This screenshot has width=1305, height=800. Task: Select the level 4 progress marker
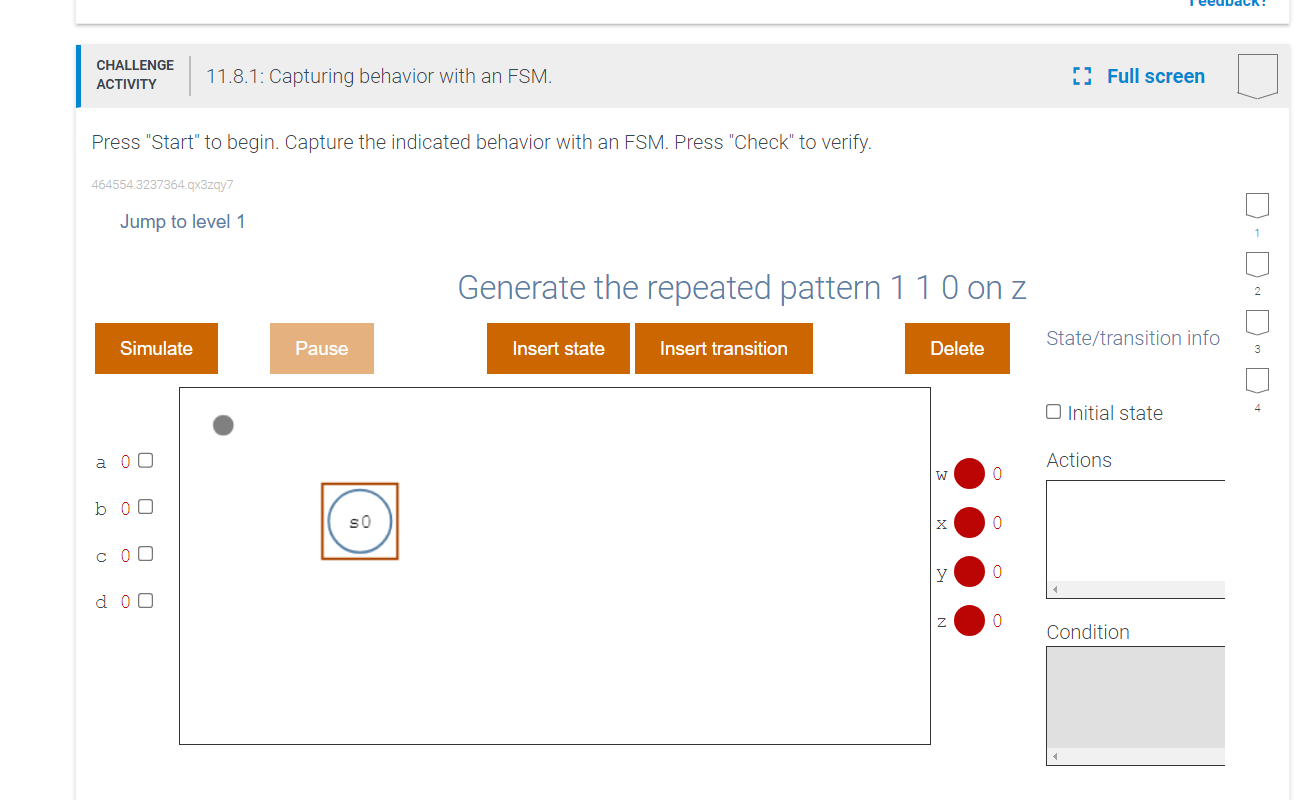pyautogui.click(x=1256, y=382)
